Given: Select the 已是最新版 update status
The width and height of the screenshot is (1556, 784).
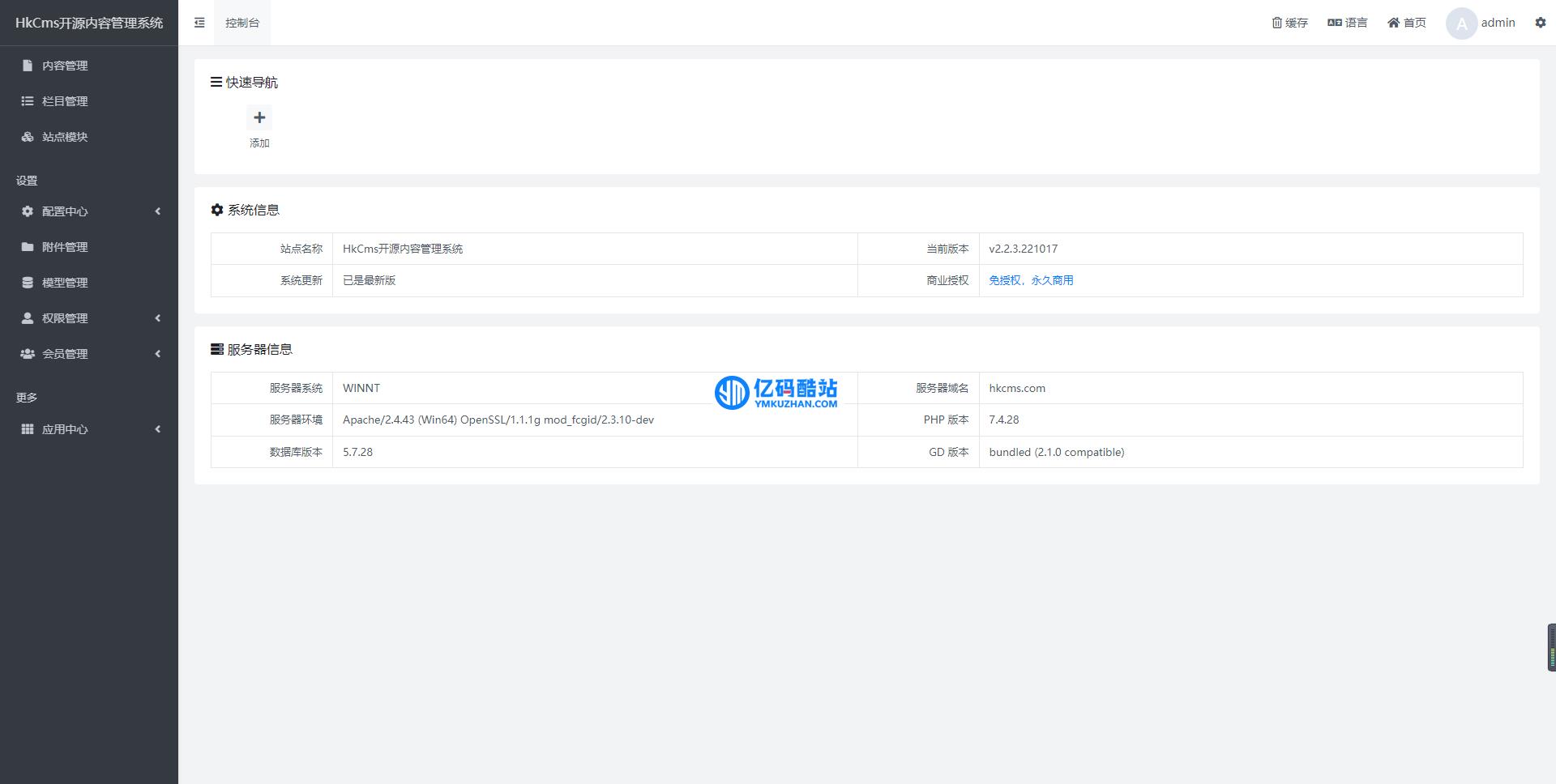Looking at the screenshot, I should click(x=369, y=280).
